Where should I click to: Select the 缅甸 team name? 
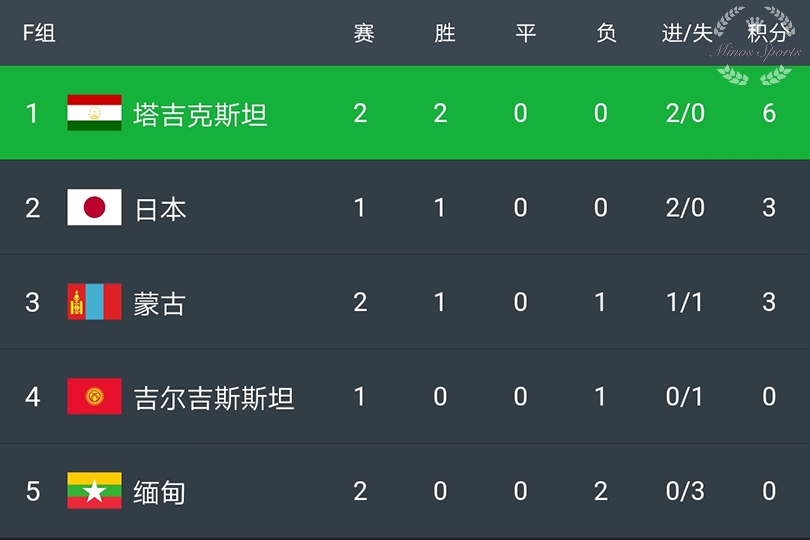[160, 491]
